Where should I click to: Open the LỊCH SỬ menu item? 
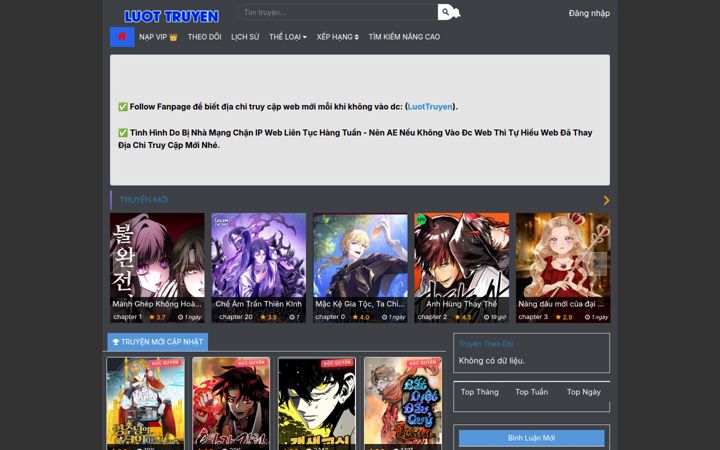click(245, 37)
